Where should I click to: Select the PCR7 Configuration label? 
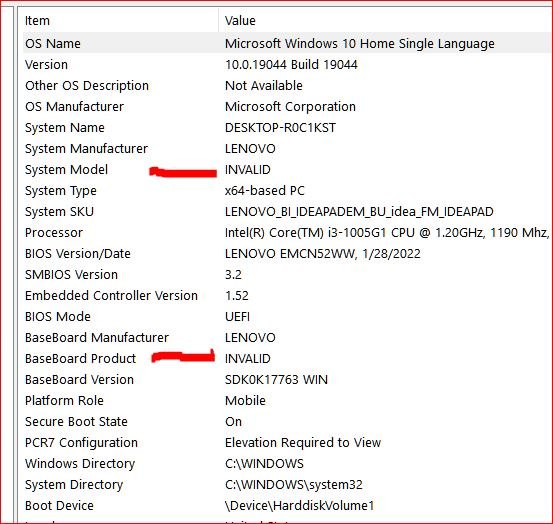point(81,443)
